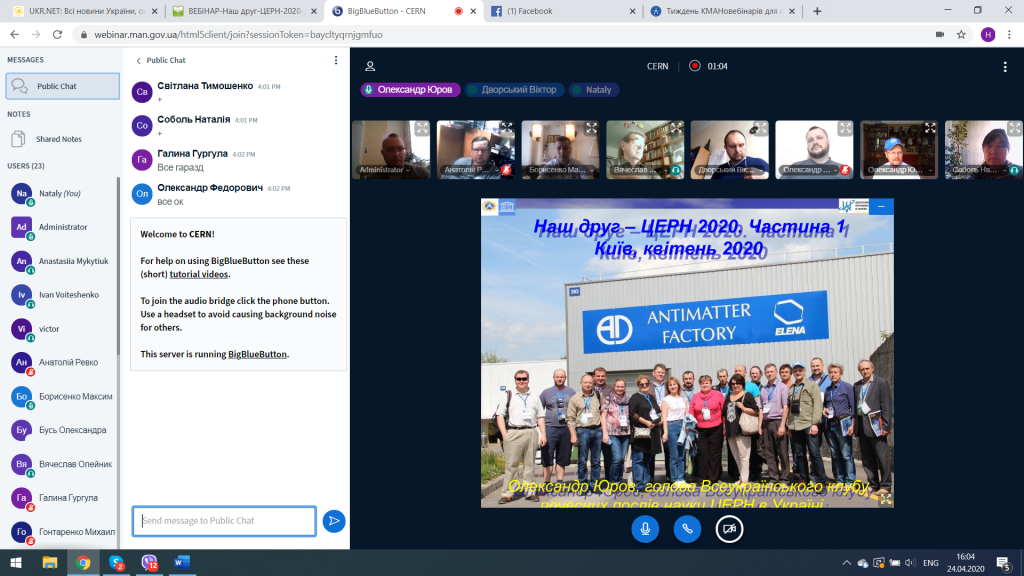Image resolution: width=1024 pixels, height=576 pixels.
Task: Select user Nataly (You) in the list
Action: (61, 194)
